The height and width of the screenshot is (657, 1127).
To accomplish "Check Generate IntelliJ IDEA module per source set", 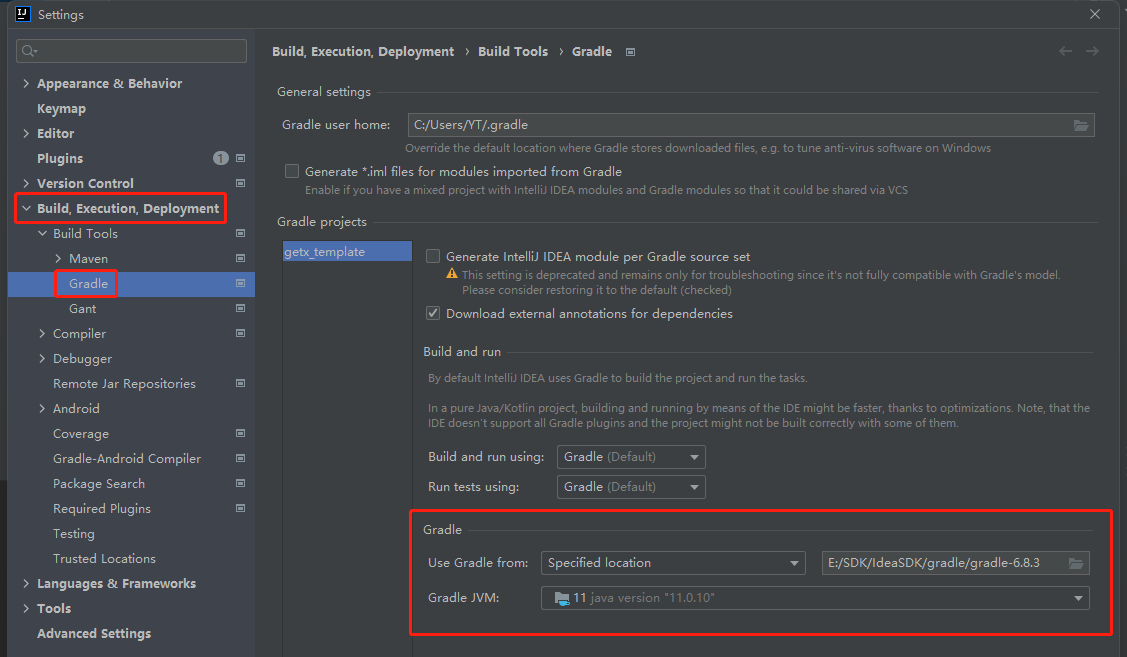I will pos(433,257).
